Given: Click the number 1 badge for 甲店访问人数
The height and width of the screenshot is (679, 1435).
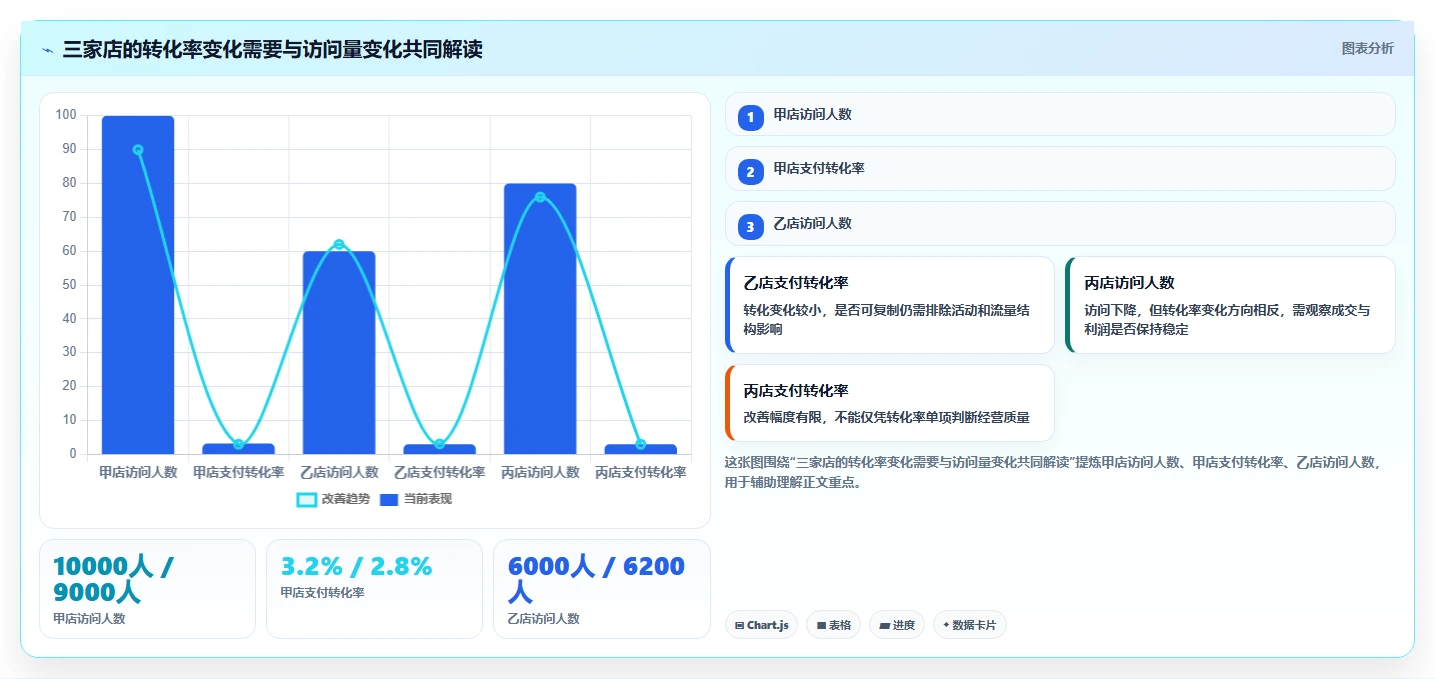Looking at the screenshot, I should pos(750,118).
